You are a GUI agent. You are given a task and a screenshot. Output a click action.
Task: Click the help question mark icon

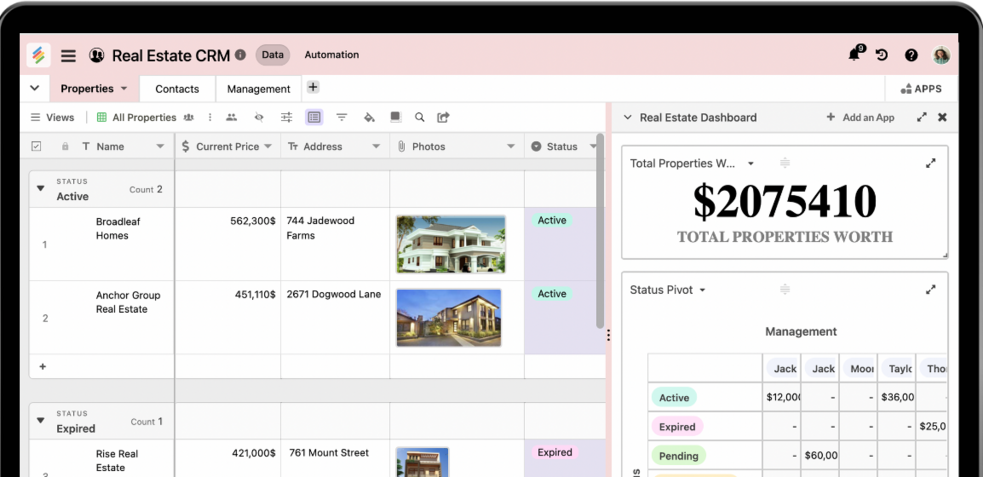[911, 55]
